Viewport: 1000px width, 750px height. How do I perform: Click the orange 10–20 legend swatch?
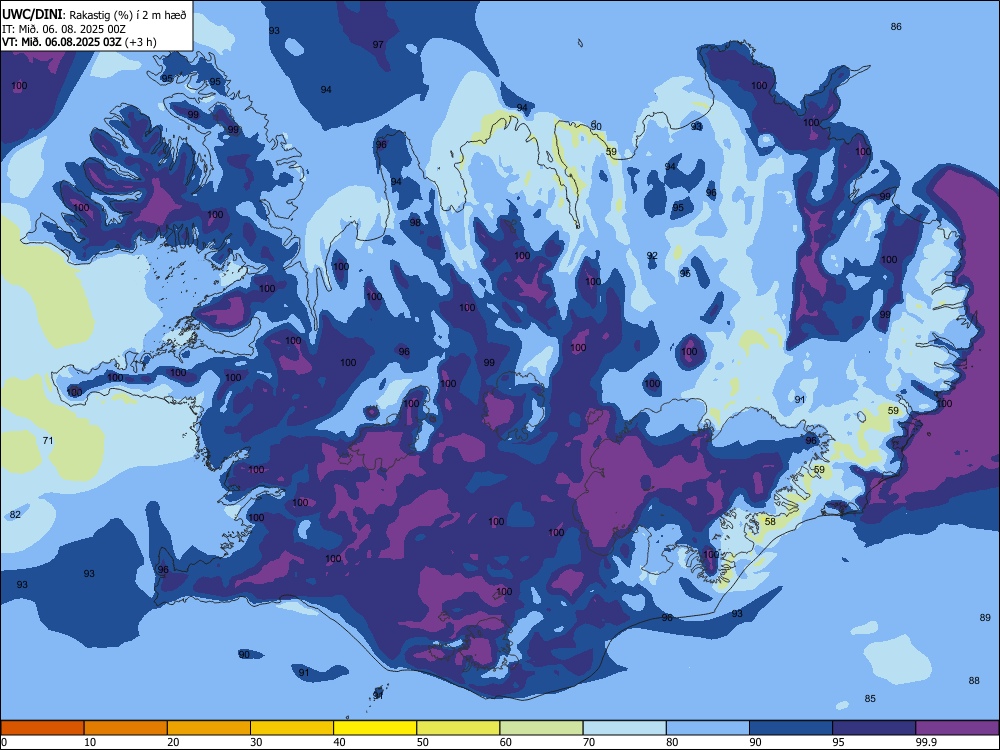126,728
